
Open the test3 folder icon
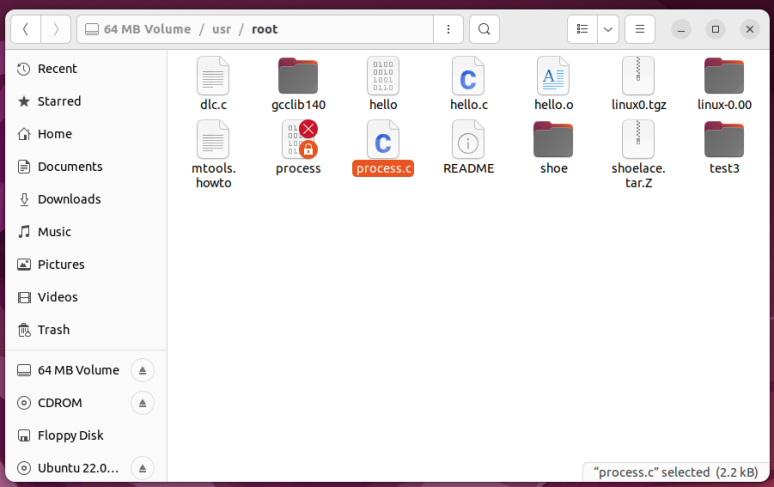[x=724, y=140]
